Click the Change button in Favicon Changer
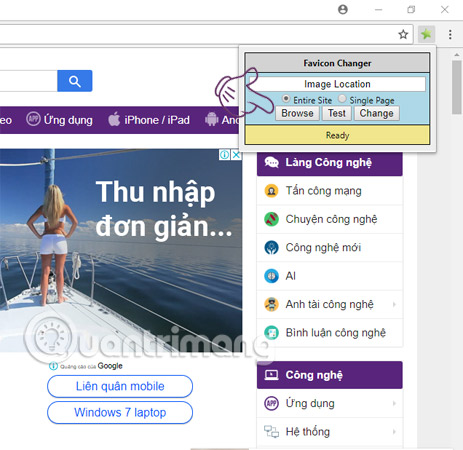This screenshot has height=450, width=463. coord(377,113)
